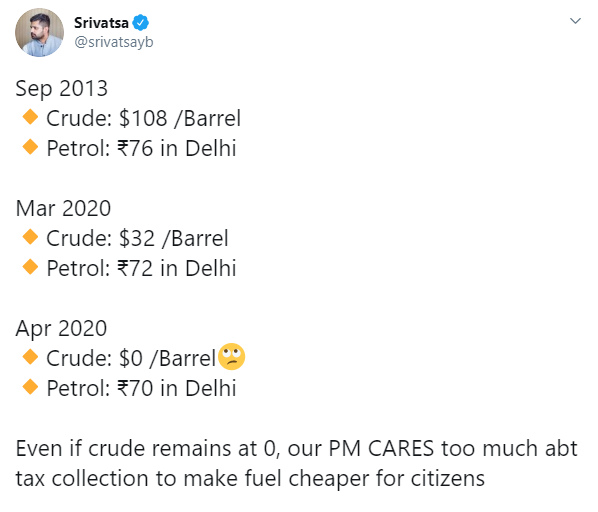Click the blue verified badge icon
Screen dimensions: 598x512
(140, 23)
